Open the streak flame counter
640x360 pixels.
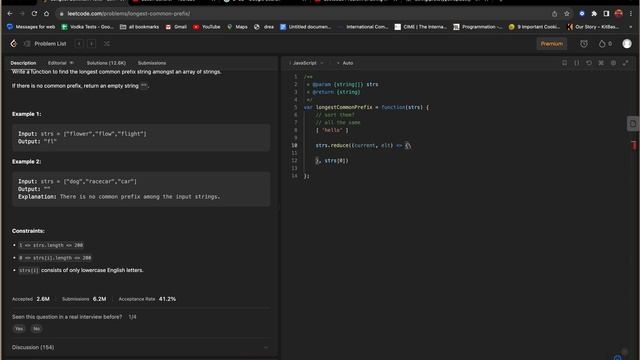click(x=605, y=44)
